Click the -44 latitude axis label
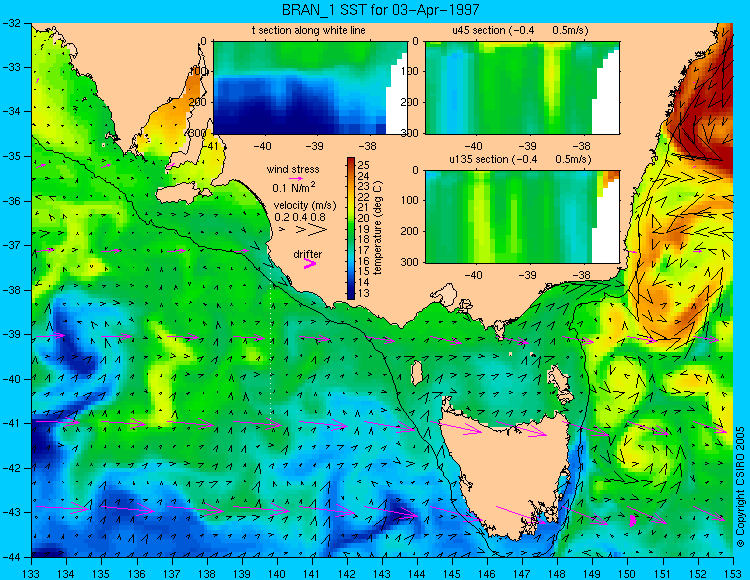The width and height of the screenshot is (750, 580). click(11, 557)
